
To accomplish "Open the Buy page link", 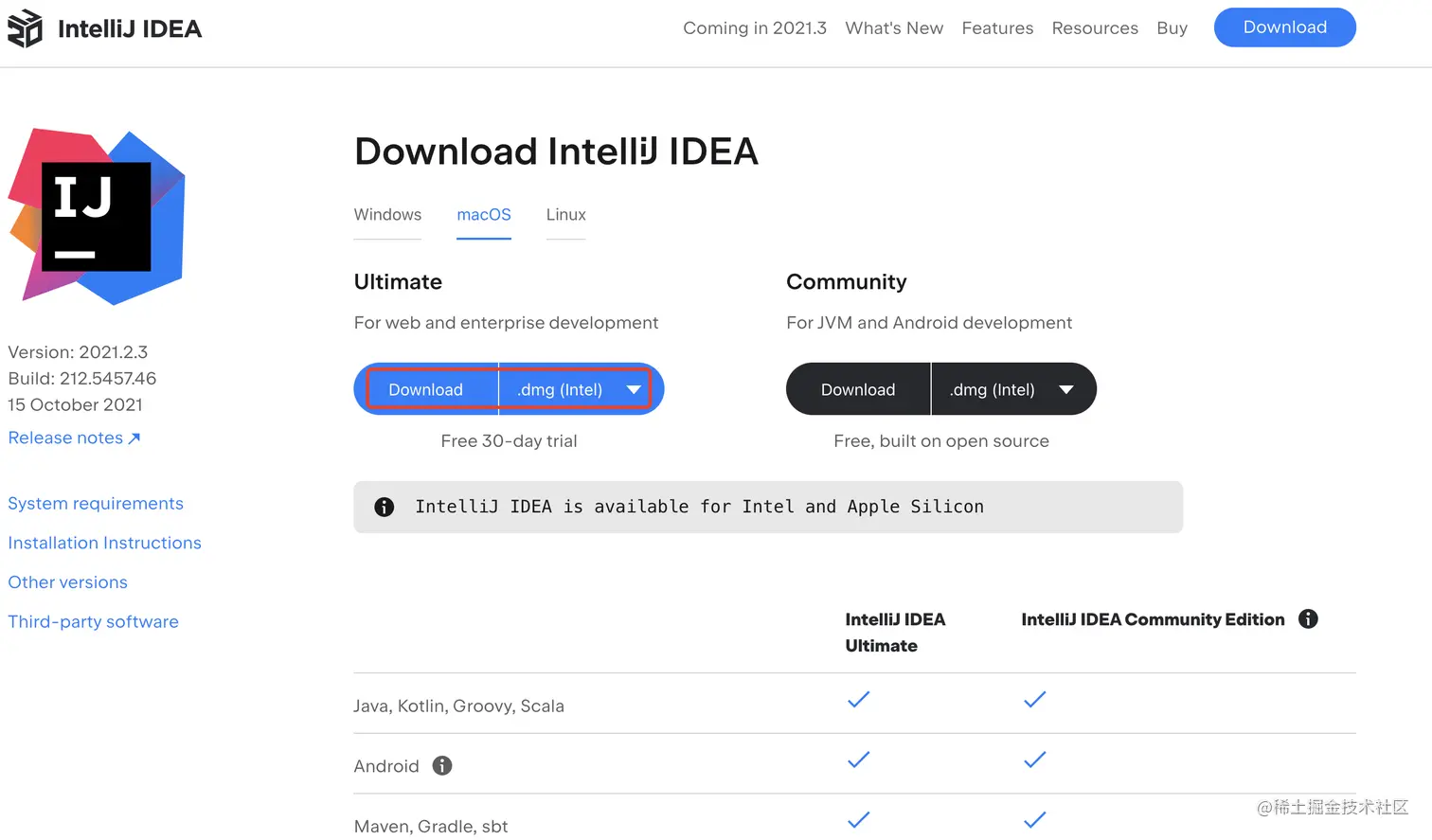I will 1172,28.
